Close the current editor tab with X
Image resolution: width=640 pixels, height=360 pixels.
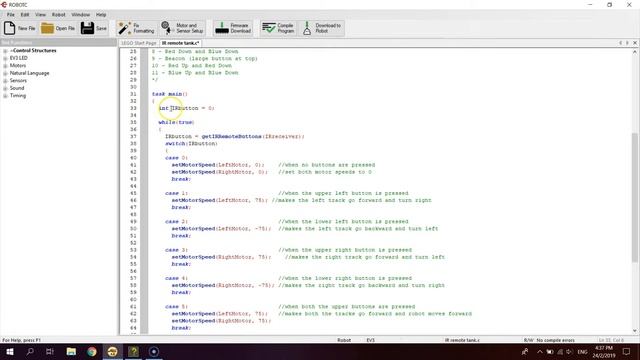point(635,43)
